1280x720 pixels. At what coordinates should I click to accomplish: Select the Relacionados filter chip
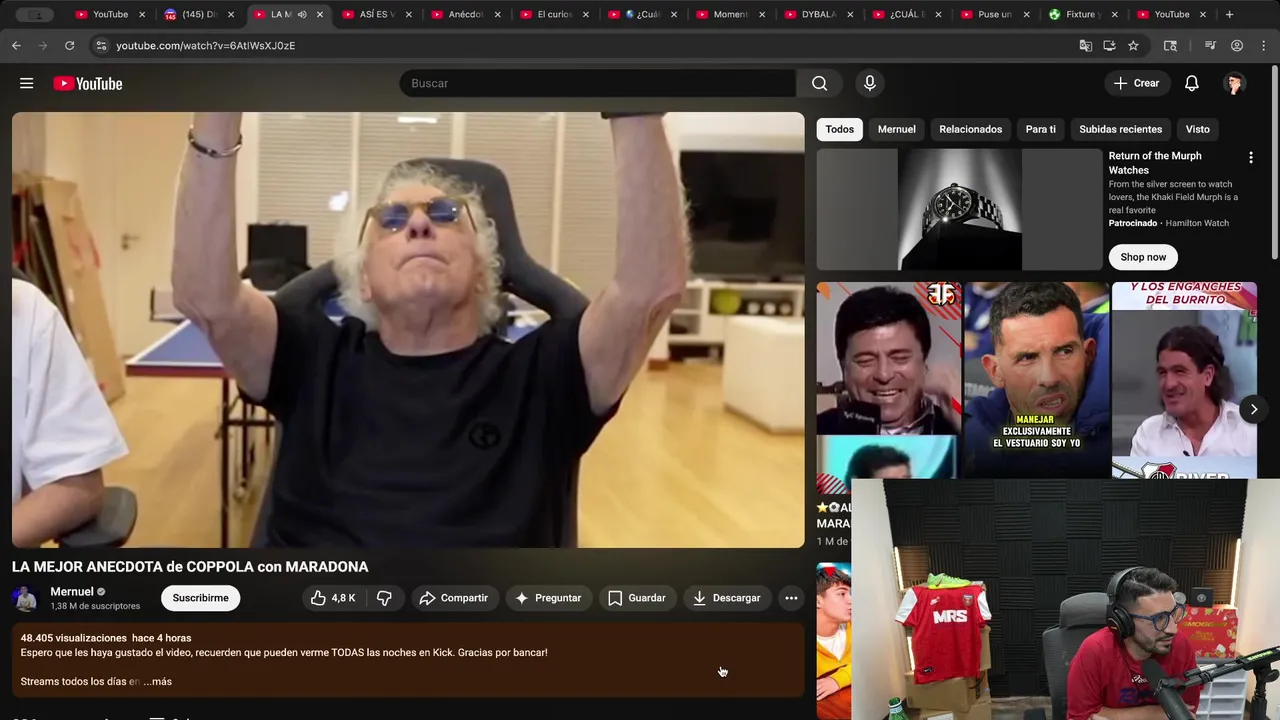point(970,129)
